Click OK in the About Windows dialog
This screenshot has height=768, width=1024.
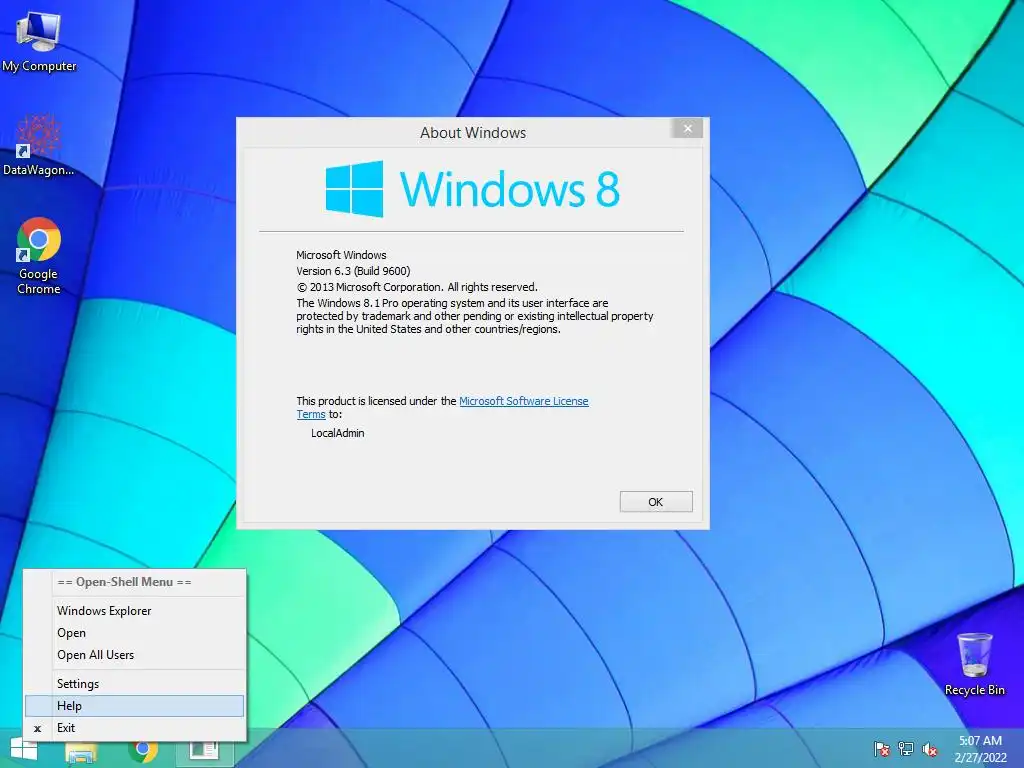click(x=656, y=502)
